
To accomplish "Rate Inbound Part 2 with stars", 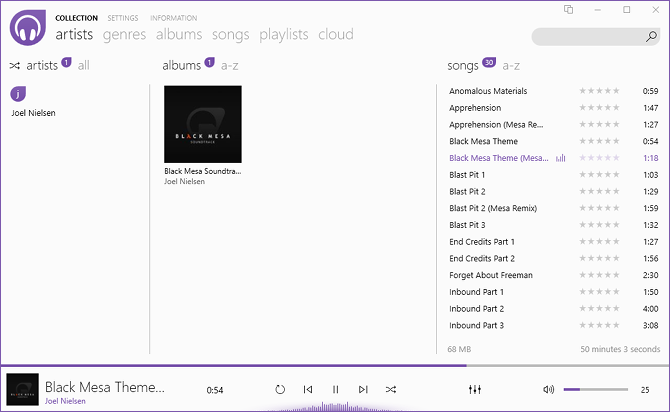I will click(599, 308).
